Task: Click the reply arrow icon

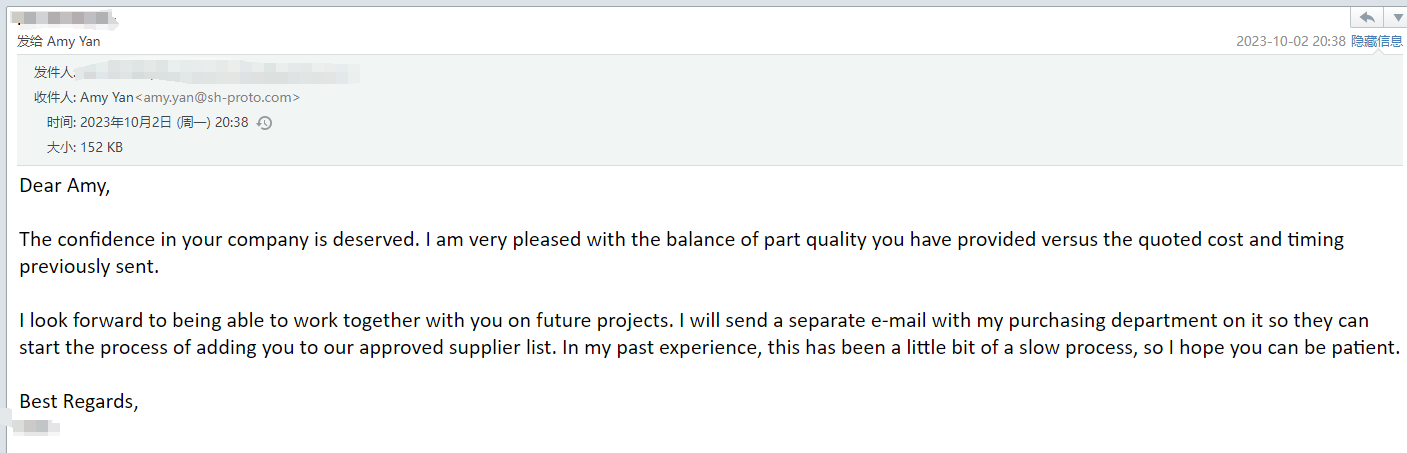Action: click(x=1367, y=17)
